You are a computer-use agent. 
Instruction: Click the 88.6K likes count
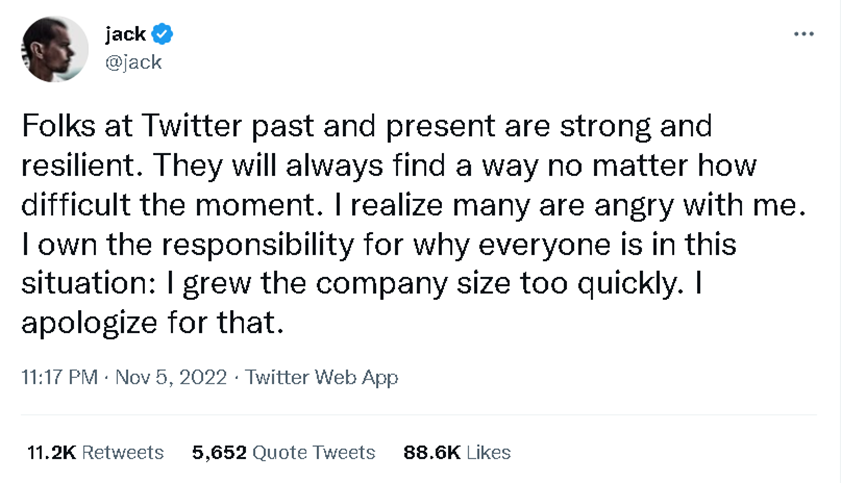(x=431, y=452)
